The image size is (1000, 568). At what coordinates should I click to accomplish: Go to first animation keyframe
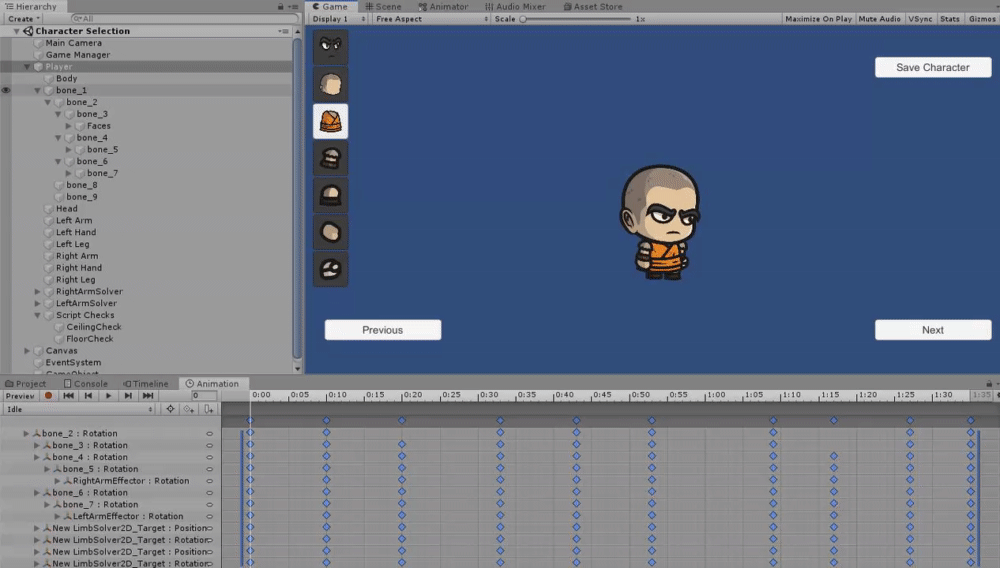(x=68, y=396)
